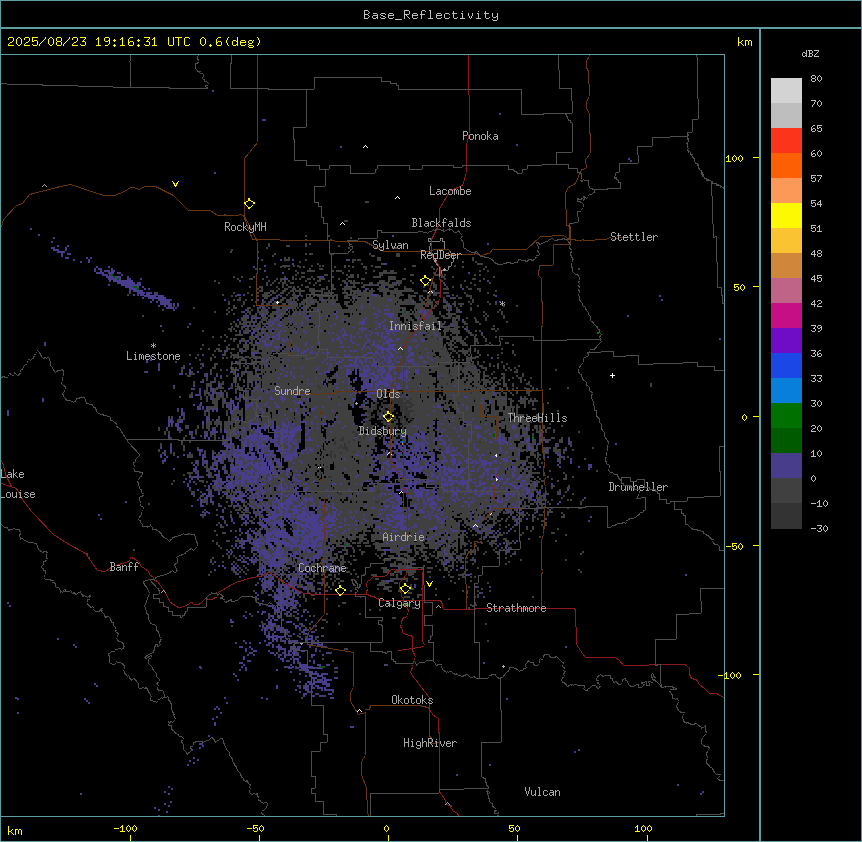Click the yellow diamond marker above RockyMH

pos(250,204)
